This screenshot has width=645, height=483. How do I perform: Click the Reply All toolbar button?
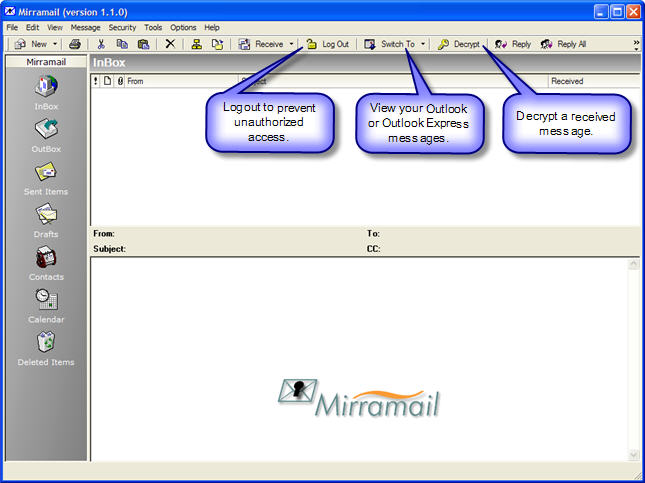[563, 44]
